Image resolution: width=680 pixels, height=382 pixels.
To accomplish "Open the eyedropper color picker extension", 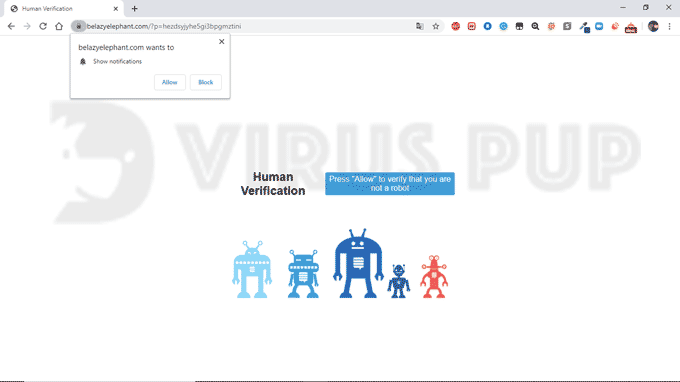I will click(x=584, y=27).
